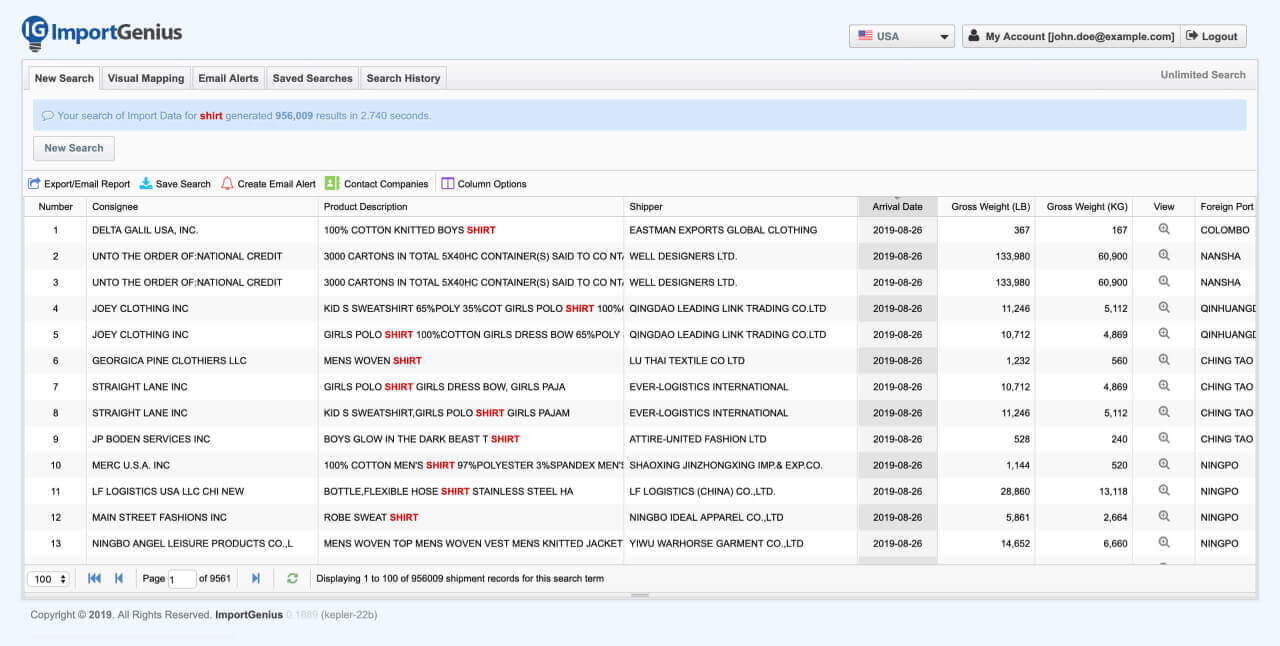Sort by the Arrival Date column header
The height and width of the screenshot is (646, 1280).
[x=897, y=207]
